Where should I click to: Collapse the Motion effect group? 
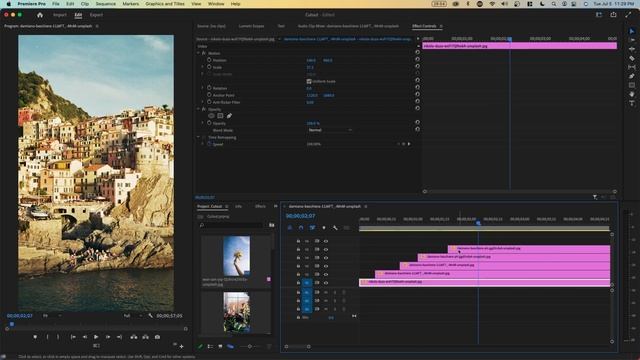[x=198, y=53]
